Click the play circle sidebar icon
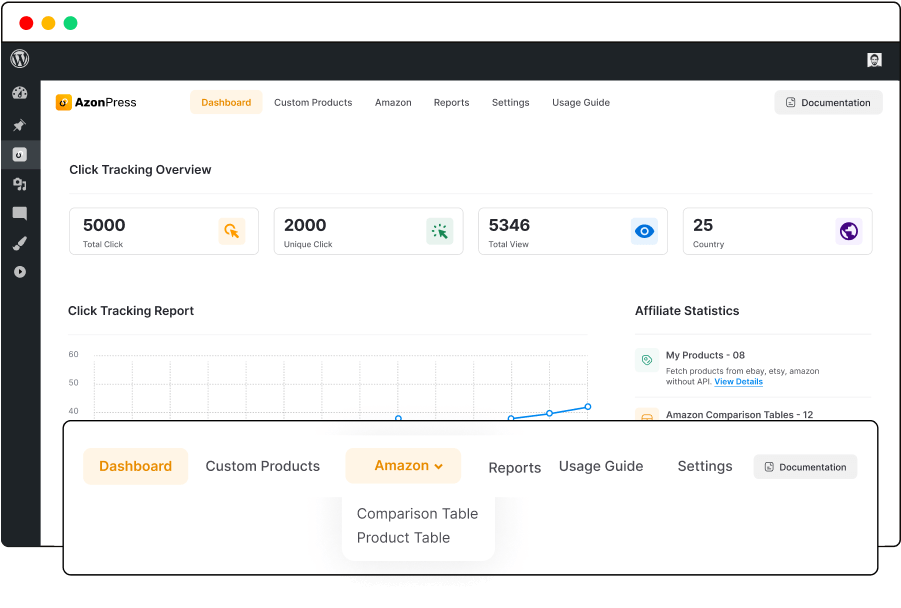901x608 pixels. click(20, 272)
